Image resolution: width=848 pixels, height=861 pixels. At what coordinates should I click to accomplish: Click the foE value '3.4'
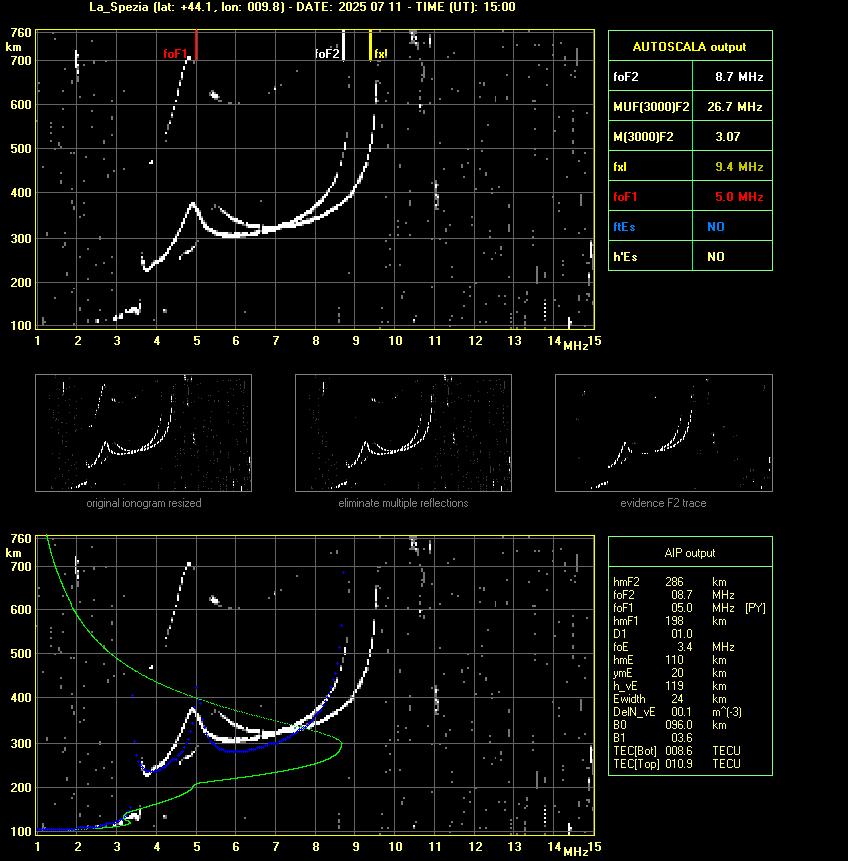click(684, 647)
